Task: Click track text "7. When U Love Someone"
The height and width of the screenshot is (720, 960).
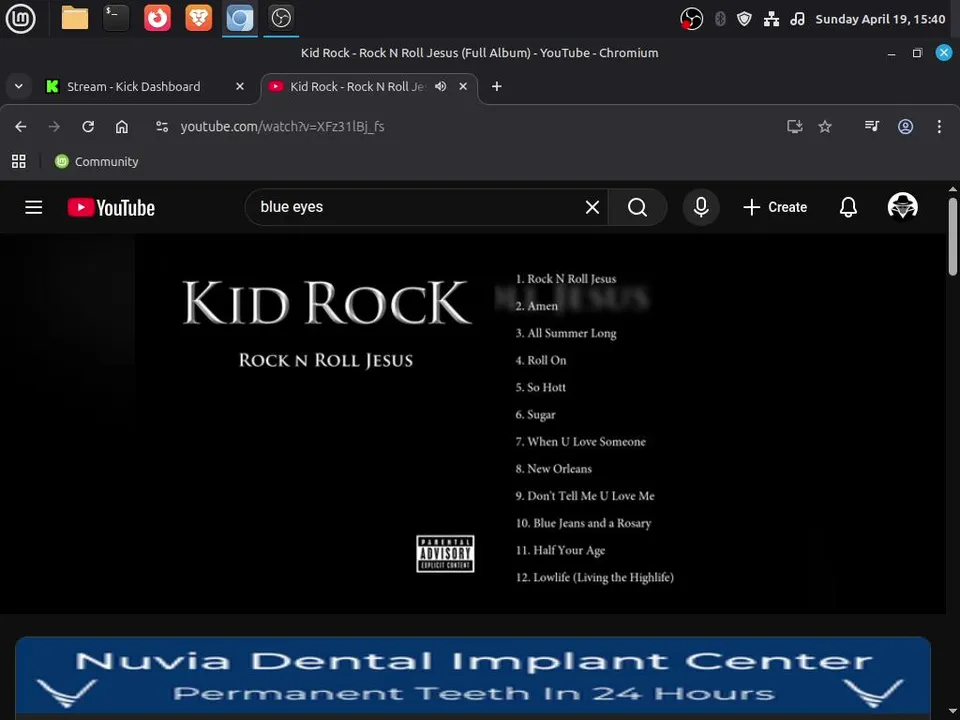Action: coord(580,441)
